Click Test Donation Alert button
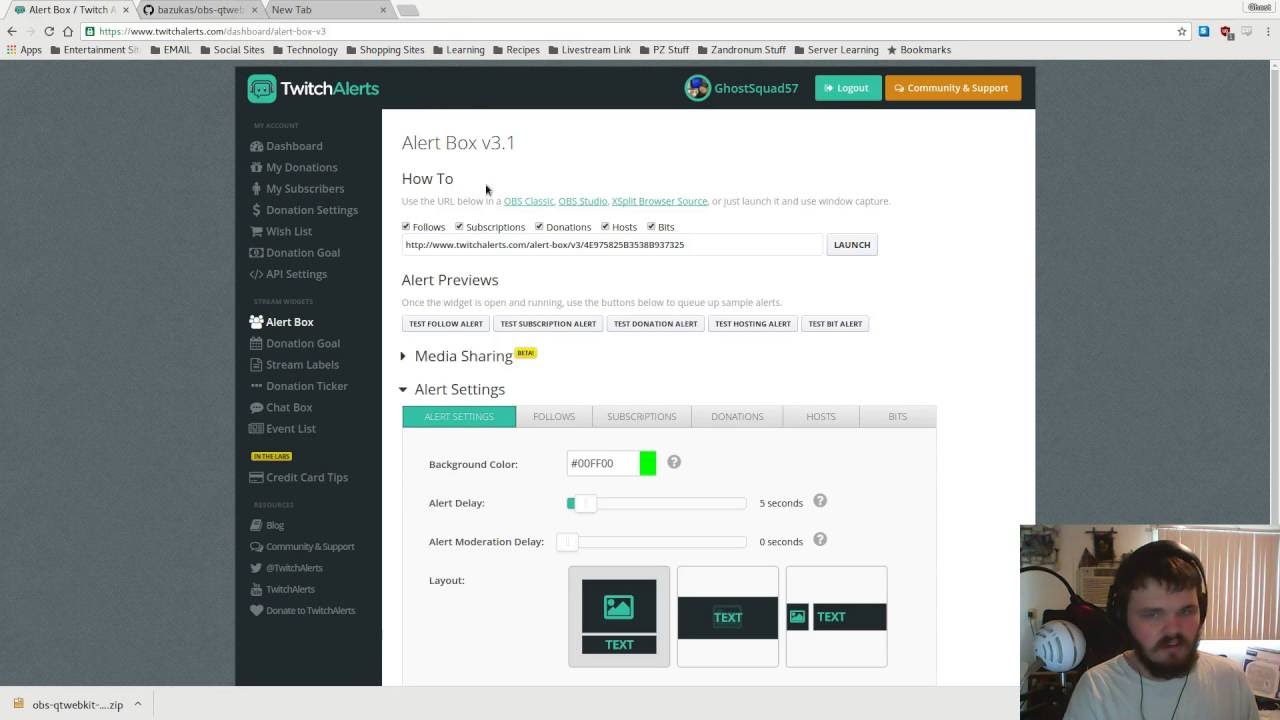1280x720 pixels. click(656, 324)
